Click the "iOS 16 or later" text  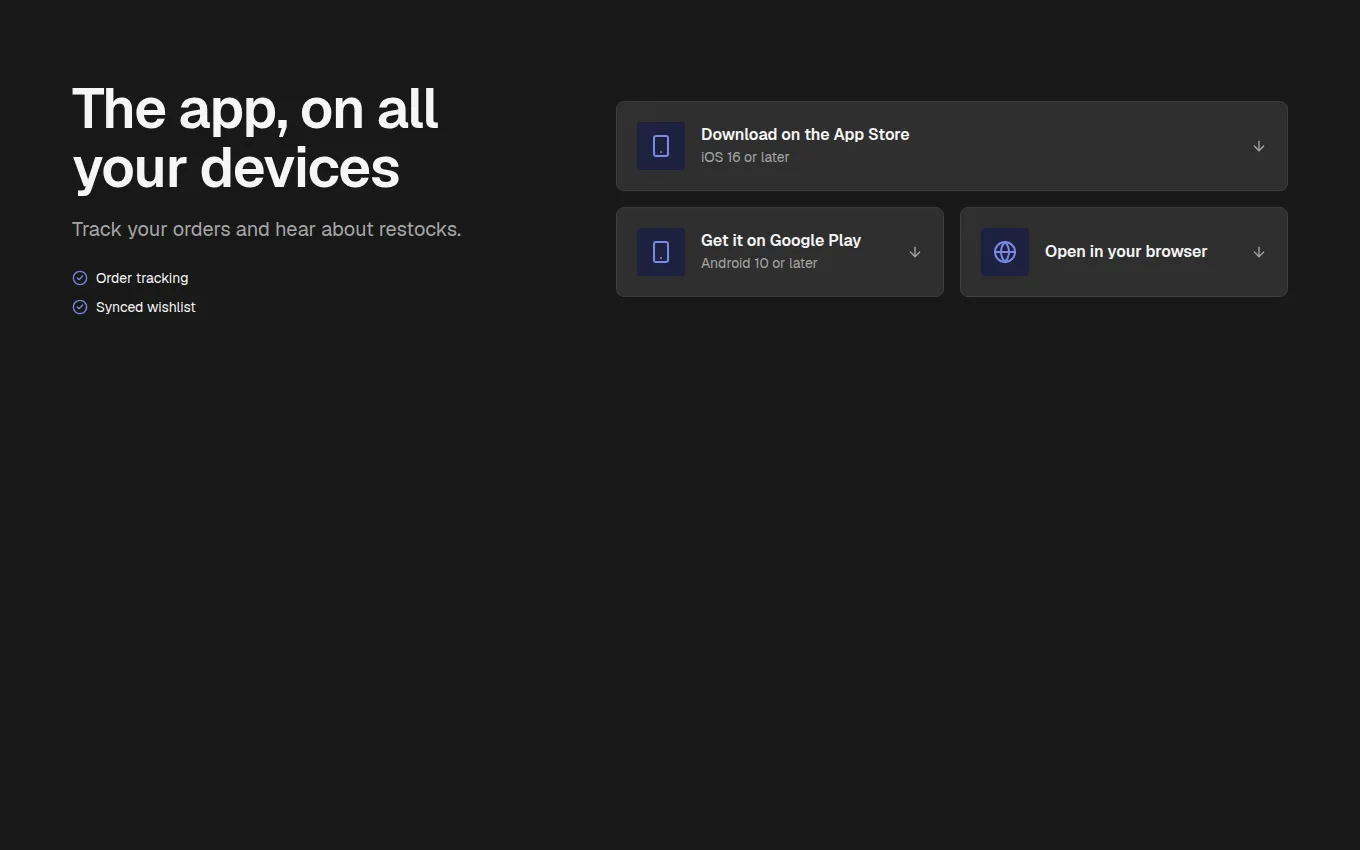point(745,157)
